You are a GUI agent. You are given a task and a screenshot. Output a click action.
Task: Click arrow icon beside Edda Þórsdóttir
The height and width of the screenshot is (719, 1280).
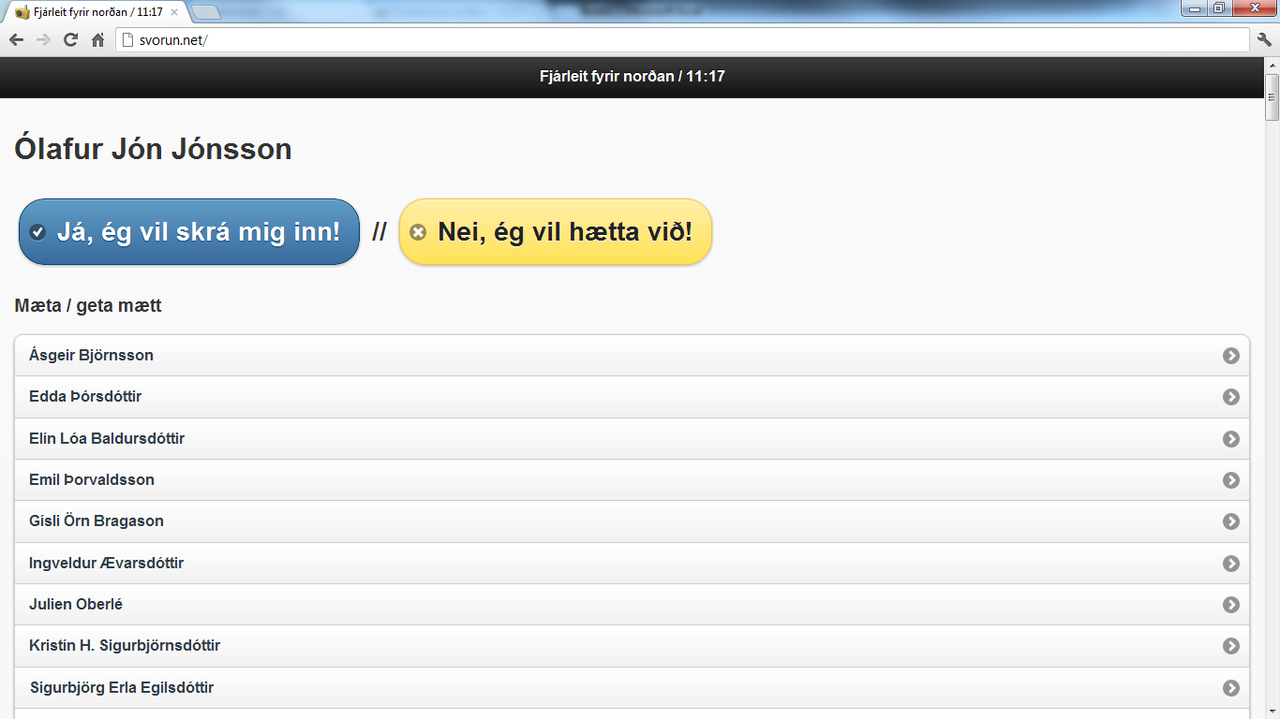pyautogui.click(x=1231, y=397)
